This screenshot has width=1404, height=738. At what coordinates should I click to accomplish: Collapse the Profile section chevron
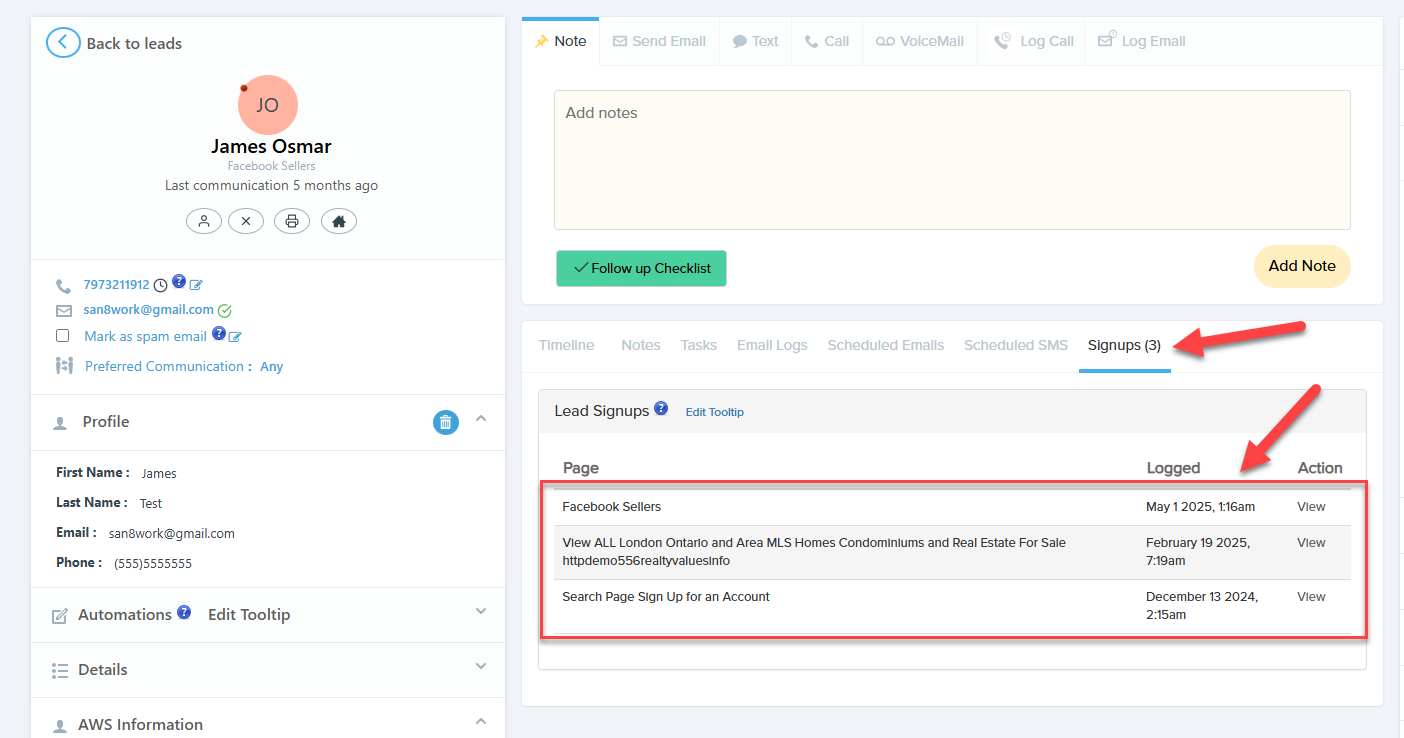pos(481,419)
